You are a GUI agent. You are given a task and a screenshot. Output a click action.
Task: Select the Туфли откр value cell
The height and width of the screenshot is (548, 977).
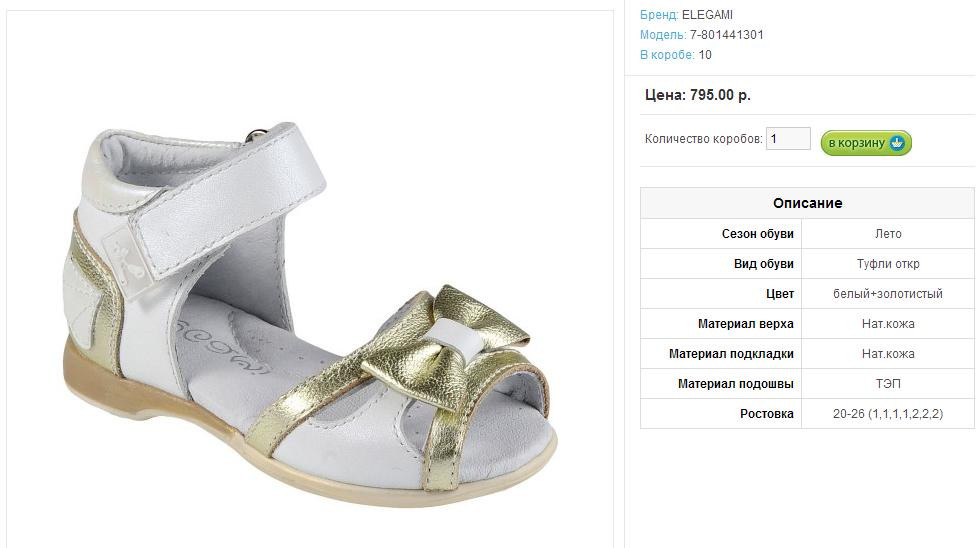tap(888, 264)
